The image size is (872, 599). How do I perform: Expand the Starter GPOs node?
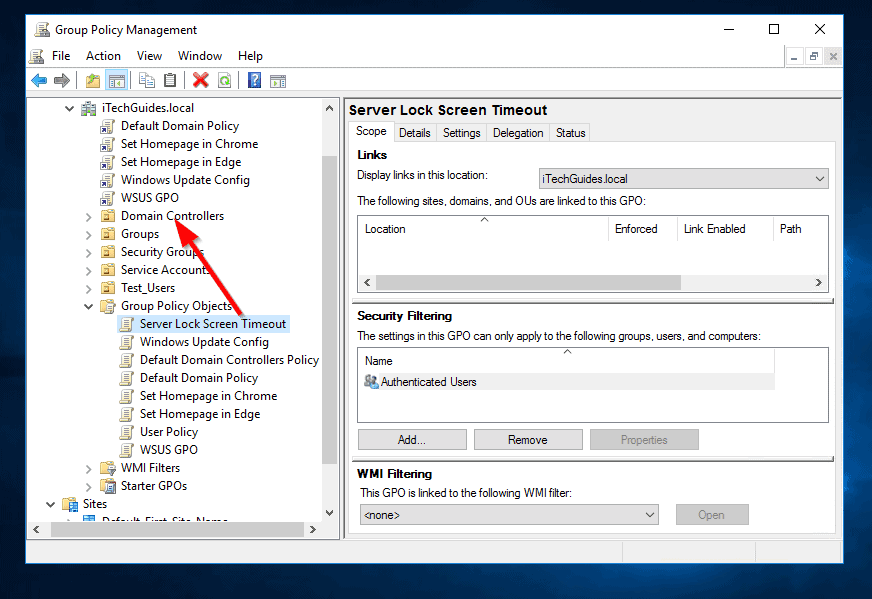coord(88,487)
